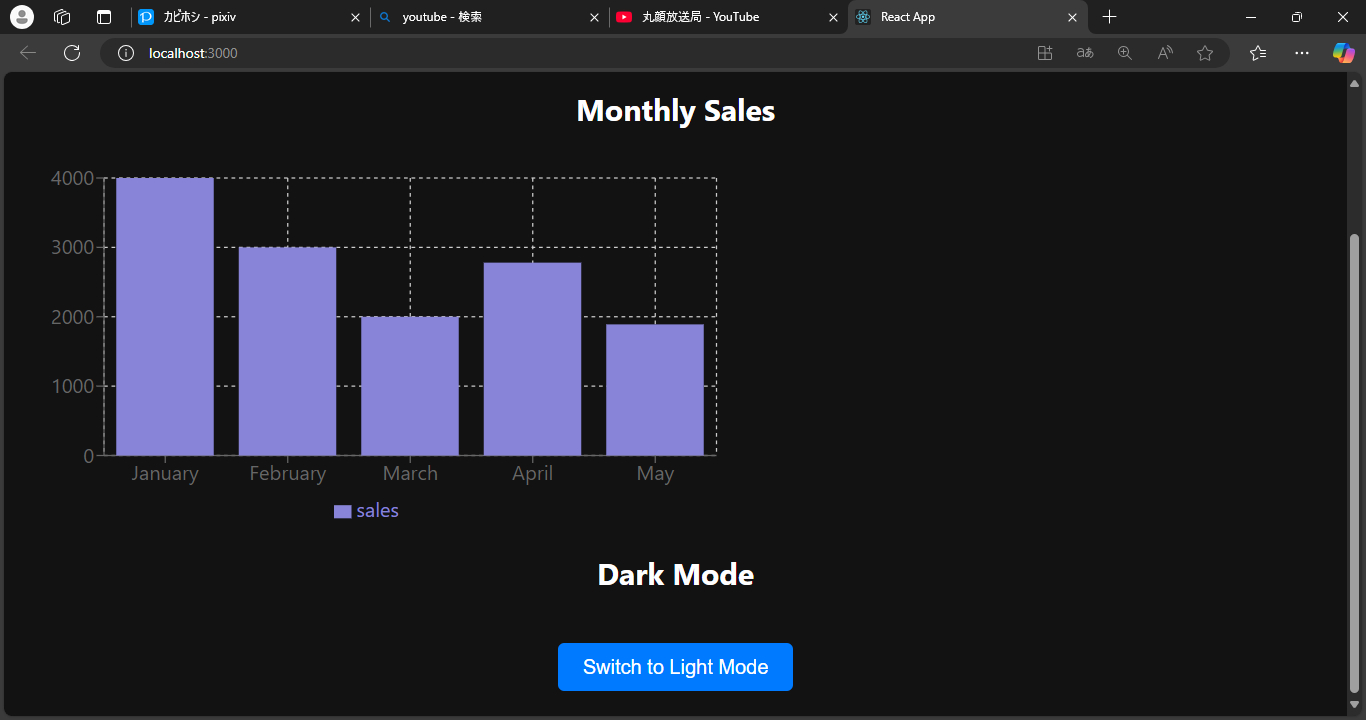The image size is (1366, 720).
Task: Add this page to favorites
Action: point(1205,53)
